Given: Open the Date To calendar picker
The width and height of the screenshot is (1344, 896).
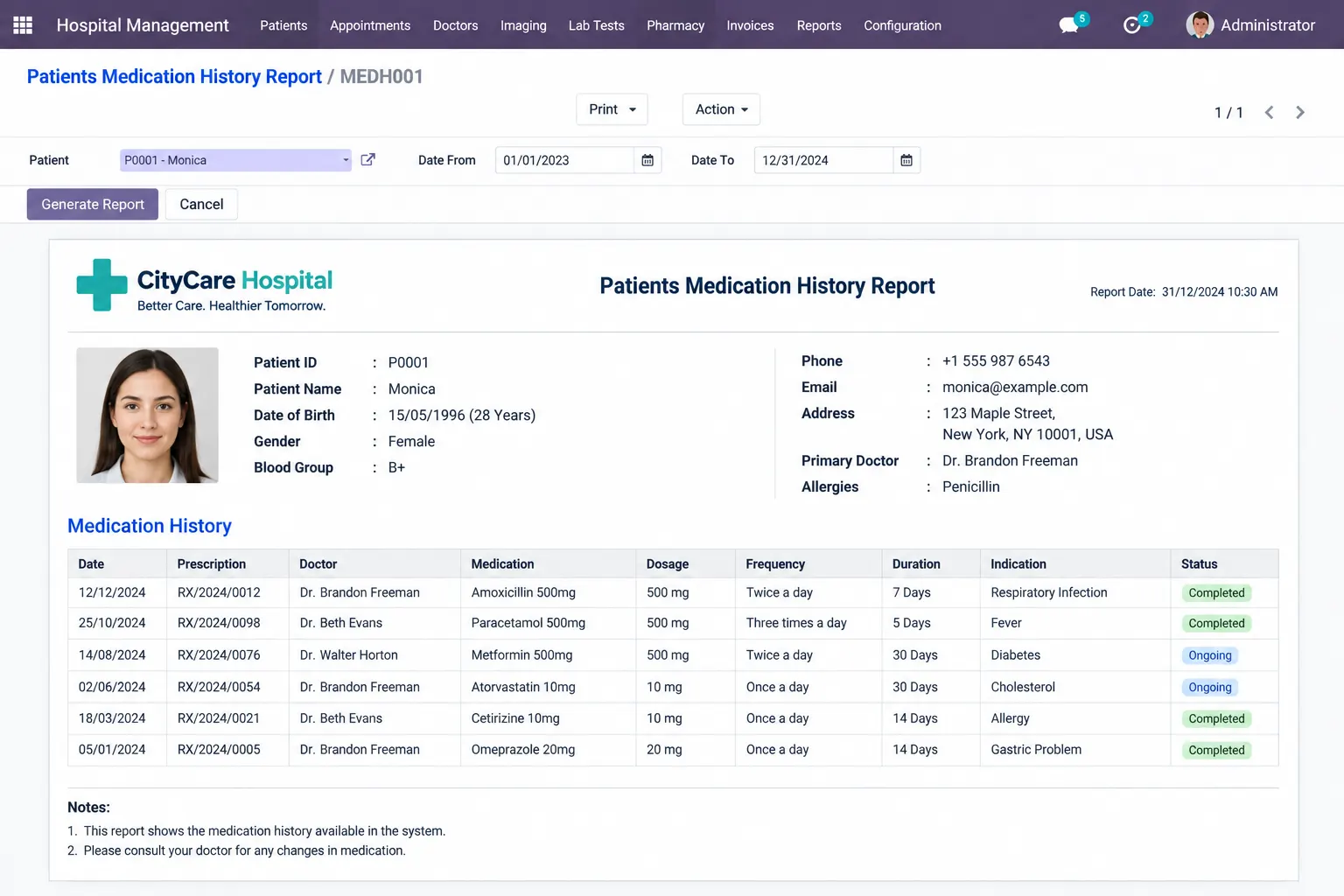Looking at the screenshot, I should (906, 160).
